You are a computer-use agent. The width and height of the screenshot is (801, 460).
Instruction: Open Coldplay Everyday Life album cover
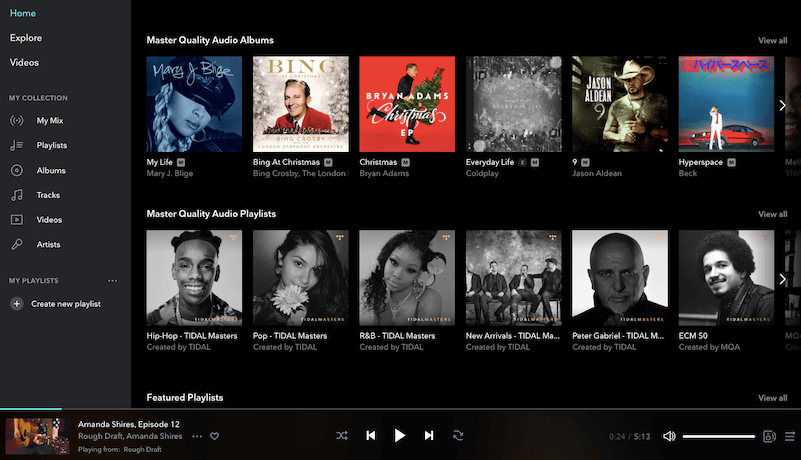513,104
